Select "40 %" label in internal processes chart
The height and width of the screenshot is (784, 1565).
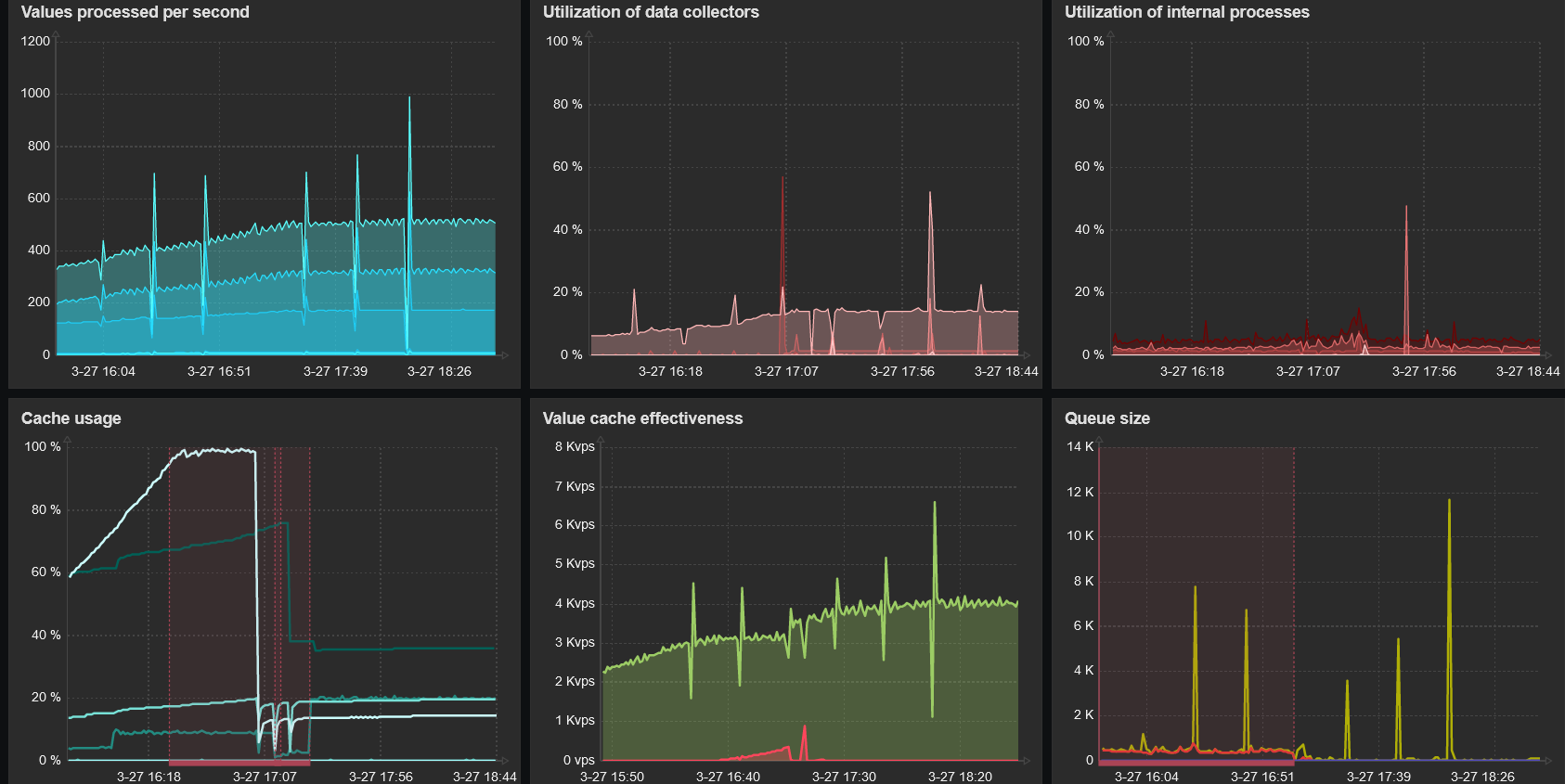pyautogui.click(x=1090, y=229)
